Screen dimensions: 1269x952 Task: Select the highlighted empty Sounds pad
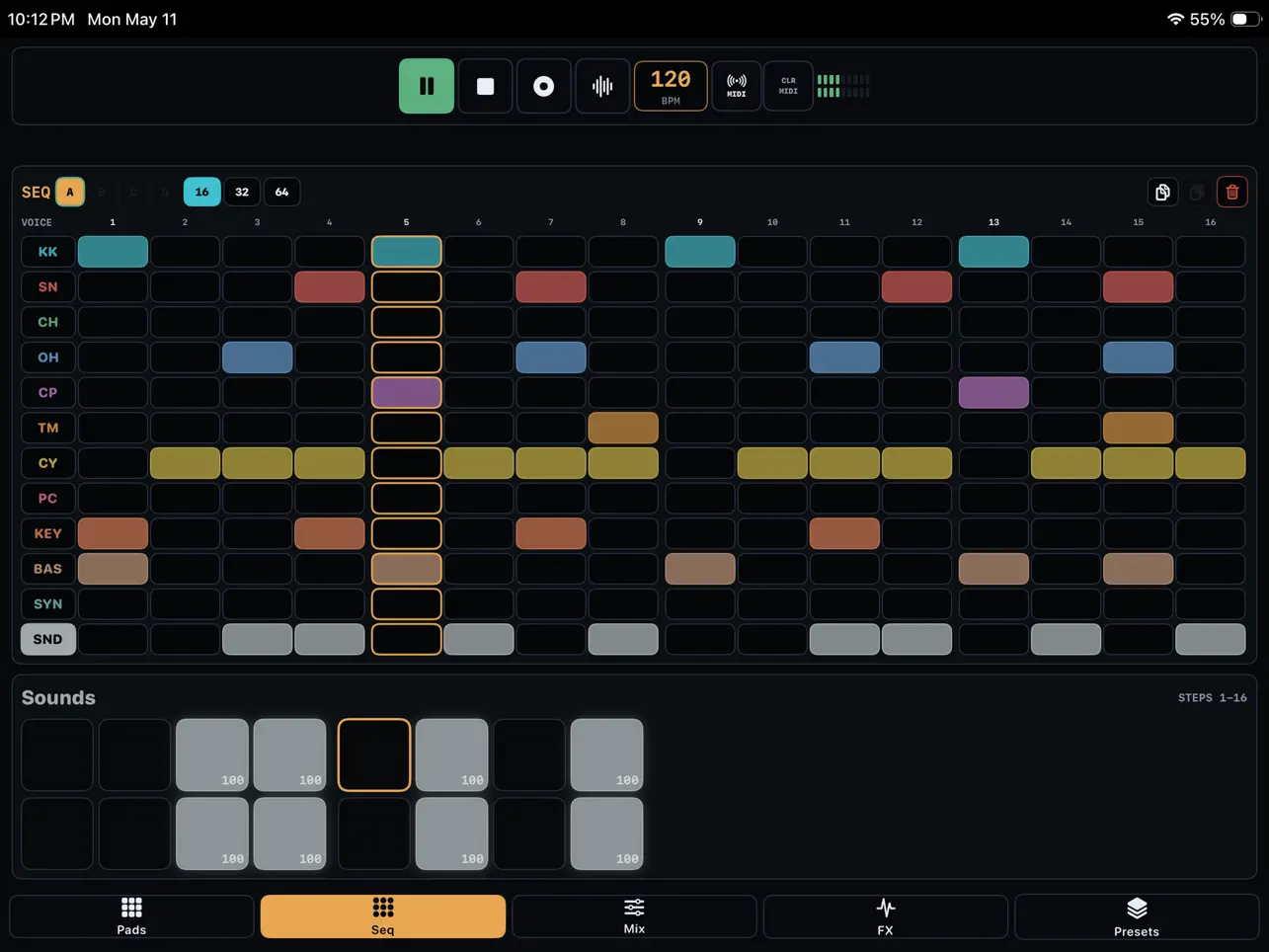click(374, 755)
